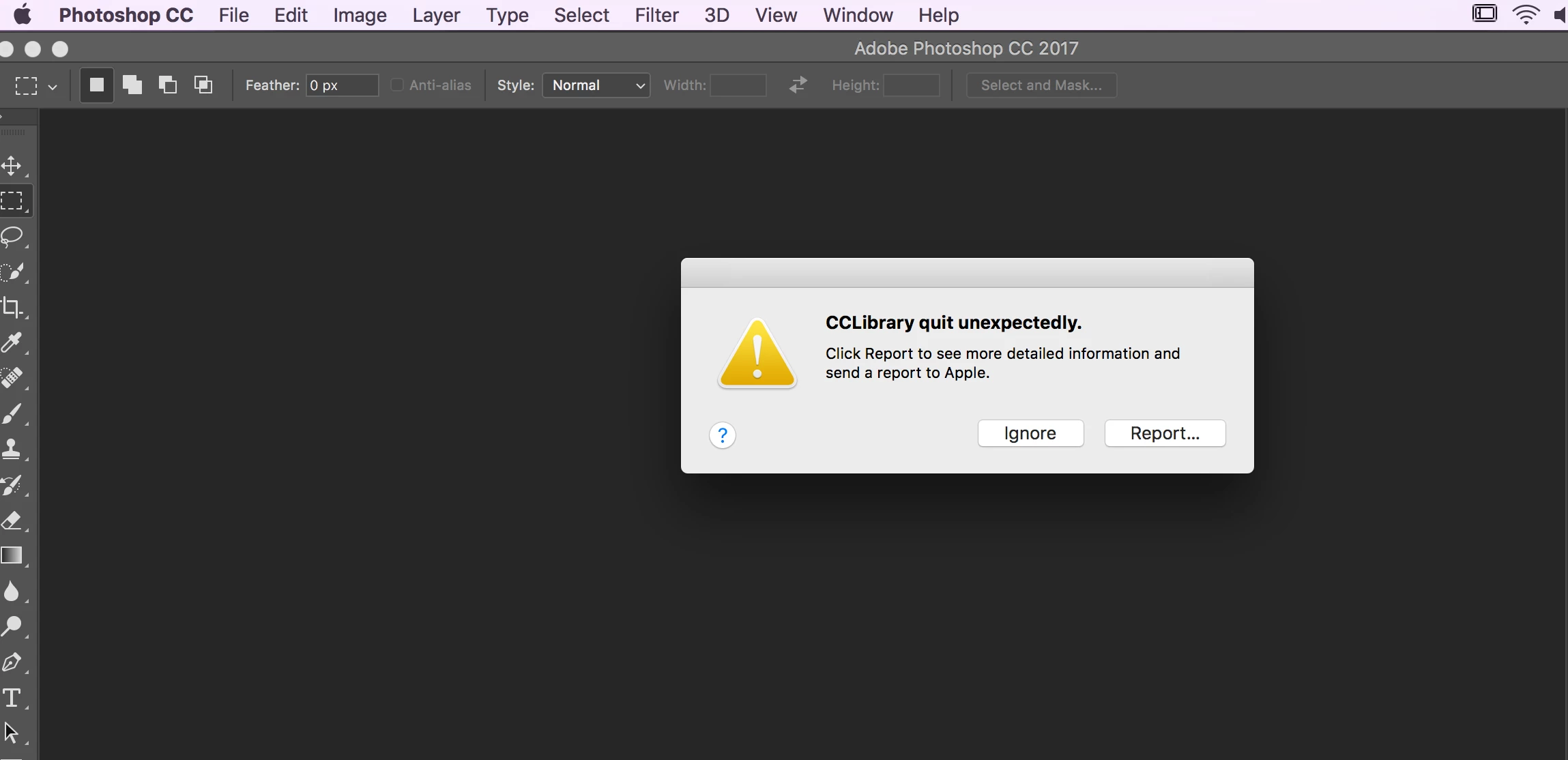Viewport: 1568px width, 760px height.
Task: Expand the marquee tool preset picker arrow
Action: pos(53,87)
